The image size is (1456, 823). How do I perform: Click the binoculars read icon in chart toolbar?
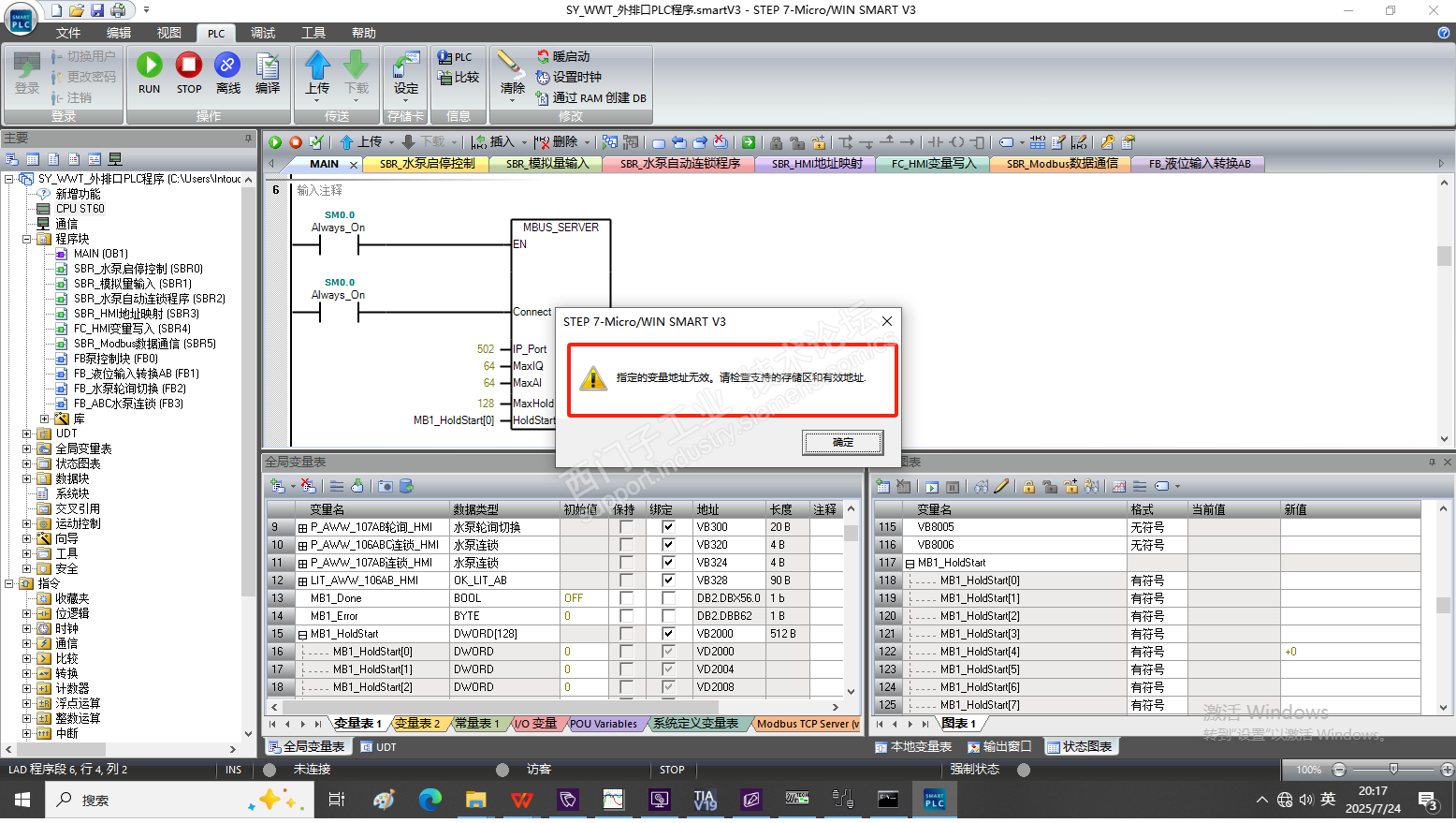pyautogui.click(x=981, y=487)
